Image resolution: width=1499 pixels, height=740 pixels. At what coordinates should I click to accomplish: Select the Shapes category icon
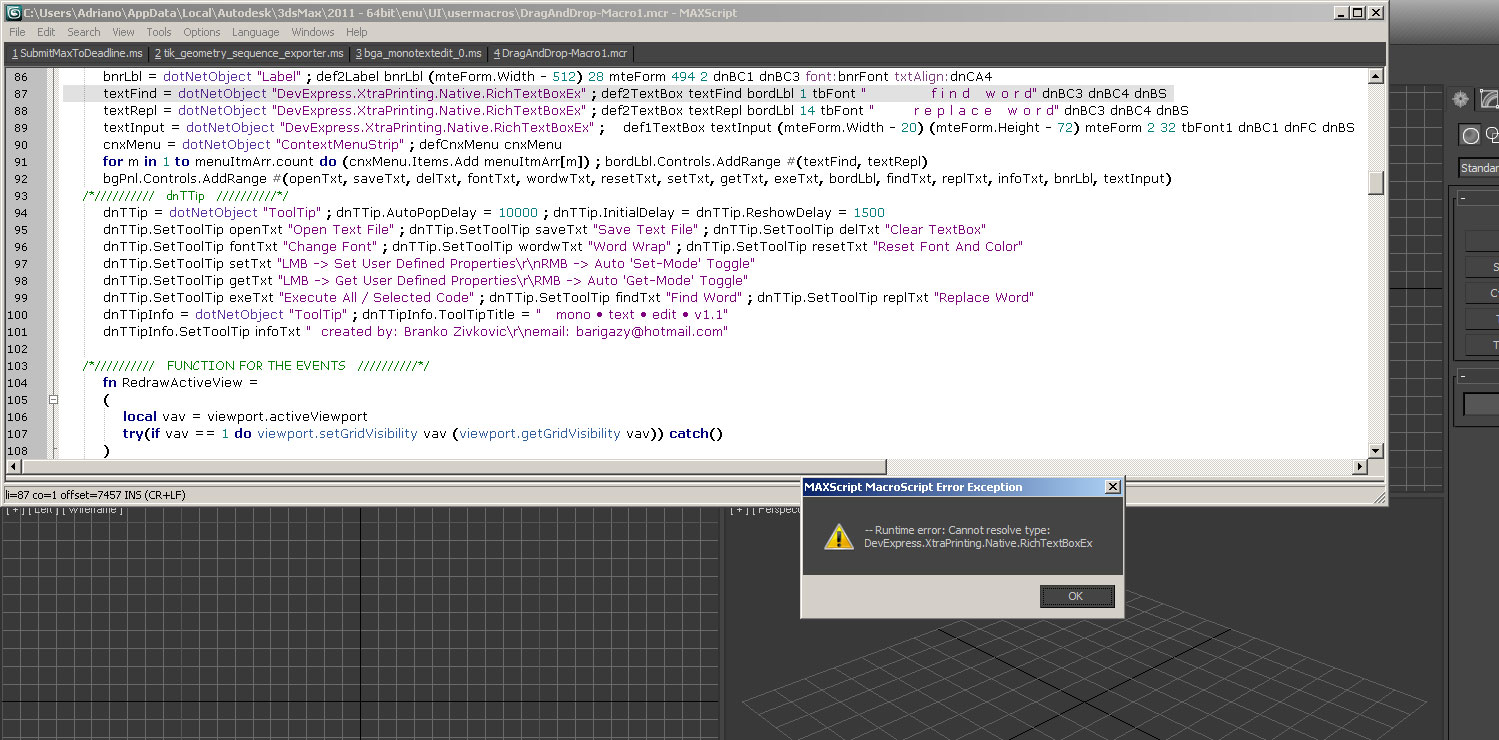tap(1493, 136)
